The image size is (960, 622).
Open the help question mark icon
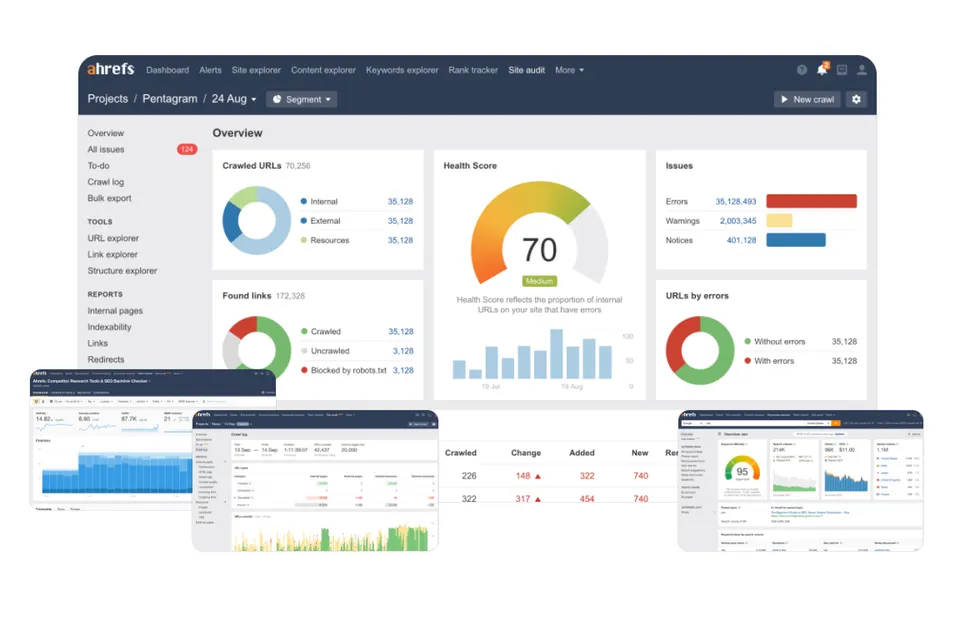point(801,70)
